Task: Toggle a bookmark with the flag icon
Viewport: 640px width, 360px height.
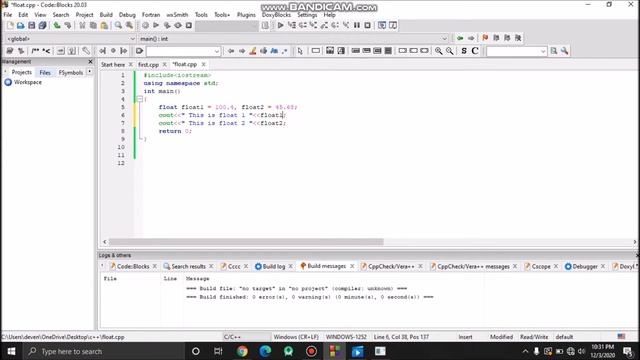Action: pos(485,38)
